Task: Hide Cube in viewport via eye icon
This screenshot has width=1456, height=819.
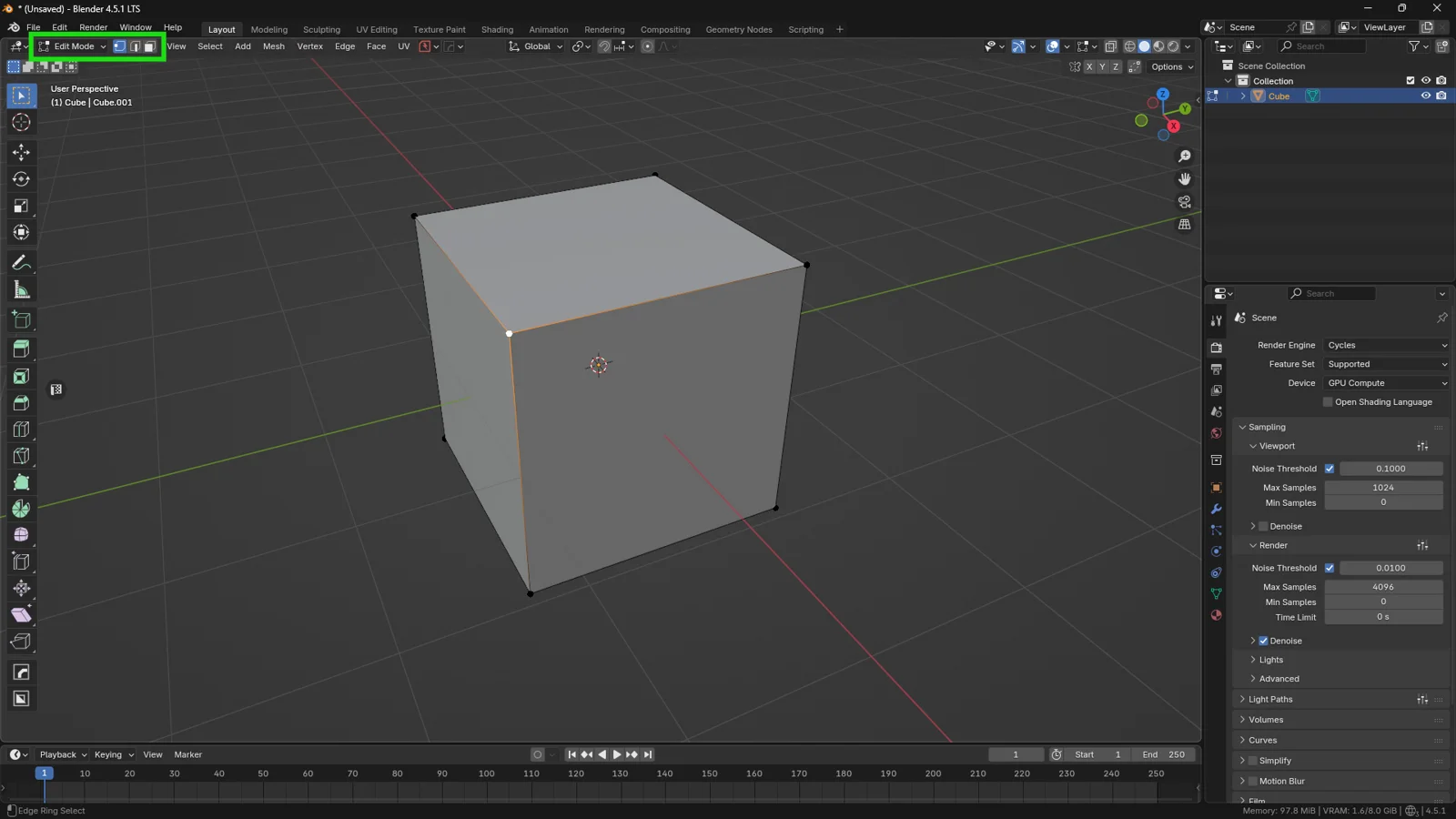Action: tap(1426, 96)
